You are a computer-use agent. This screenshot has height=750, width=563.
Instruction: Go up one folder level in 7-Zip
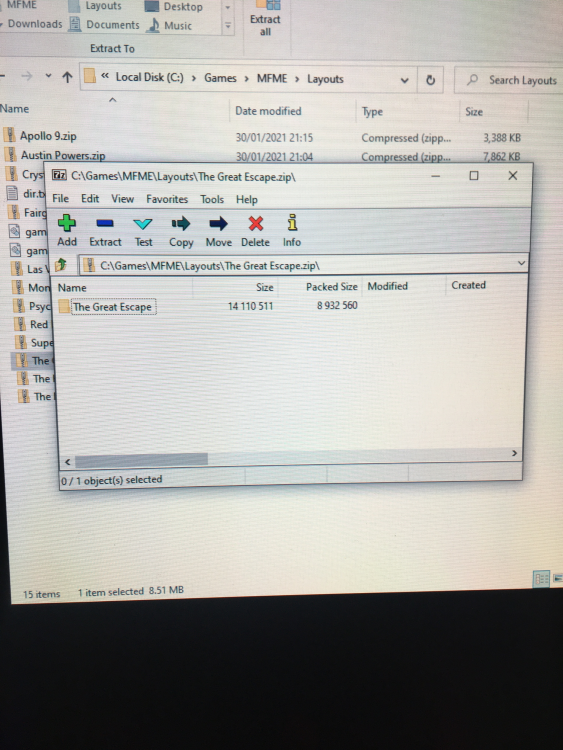click(x=61, y=264)
